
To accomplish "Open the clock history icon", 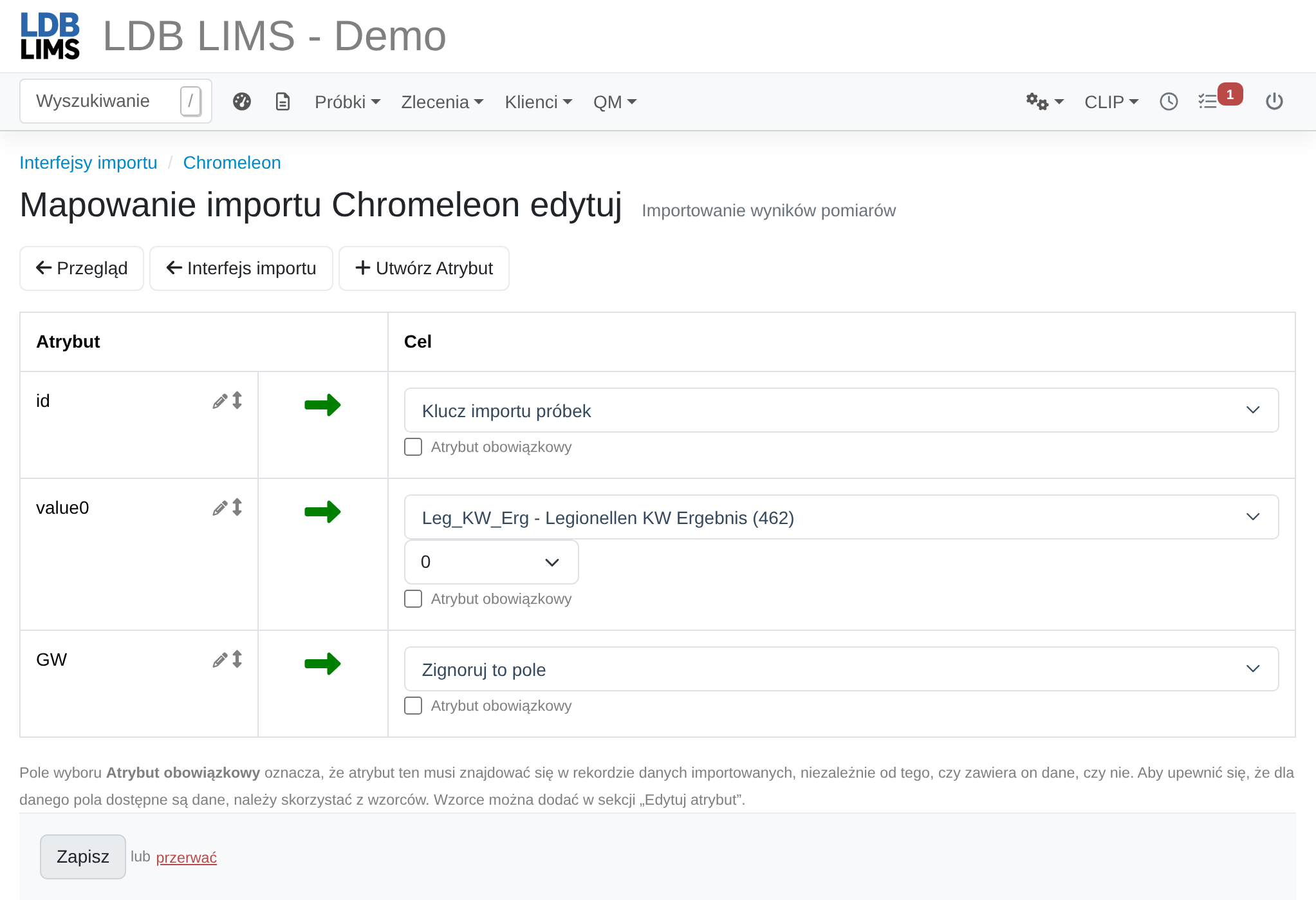I will pos(1169,102).
